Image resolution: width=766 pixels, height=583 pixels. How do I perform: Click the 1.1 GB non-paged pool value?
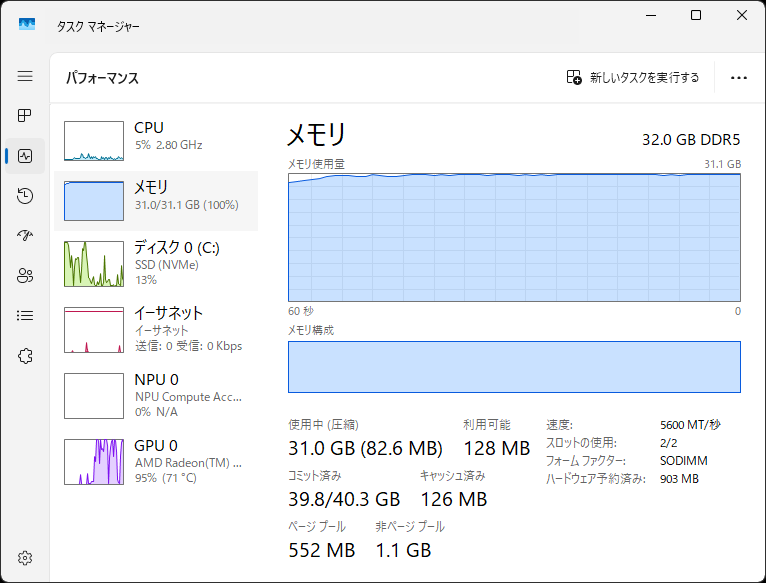403,550
